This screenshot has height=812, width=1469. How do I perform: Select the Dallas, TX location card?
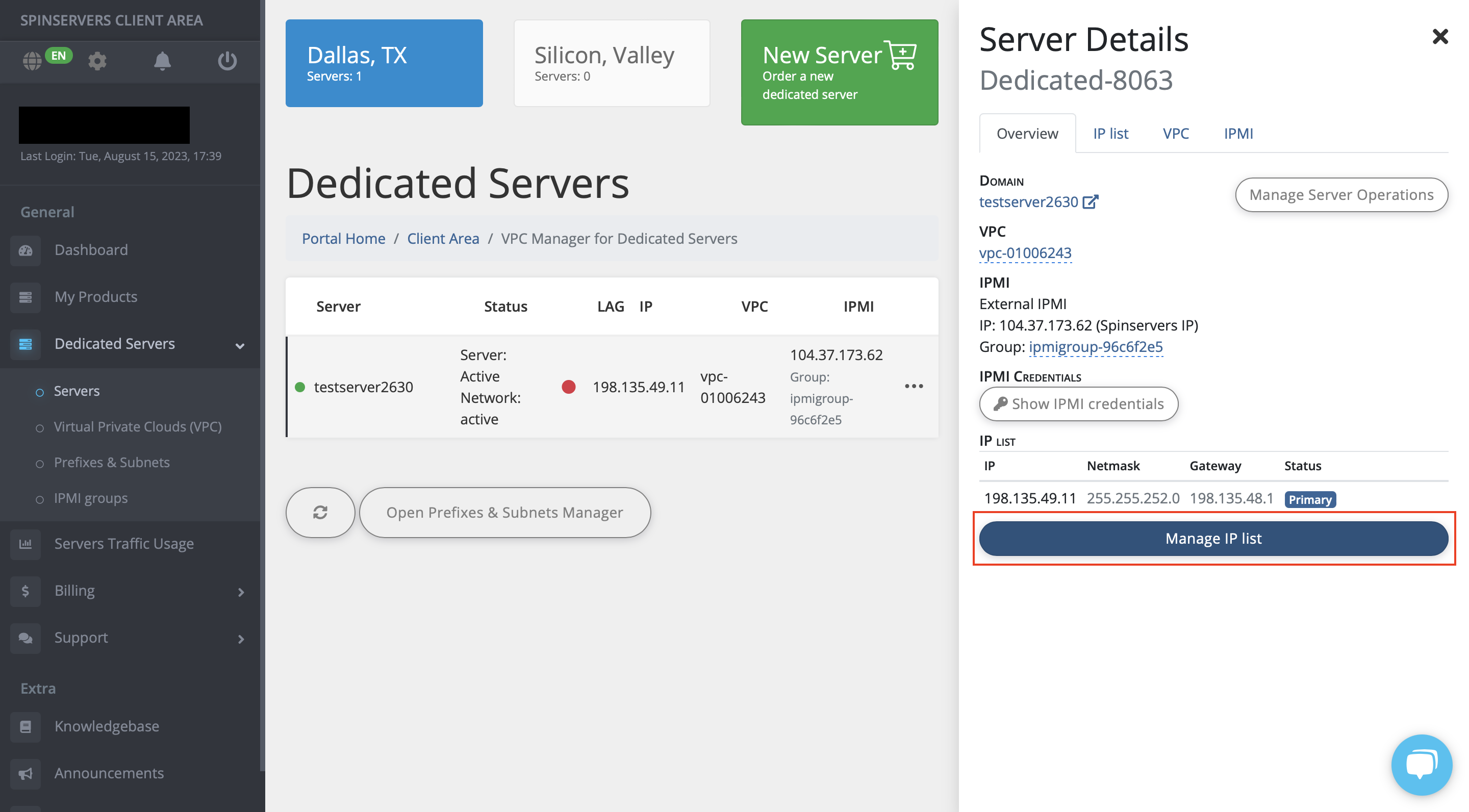(384, 63)
